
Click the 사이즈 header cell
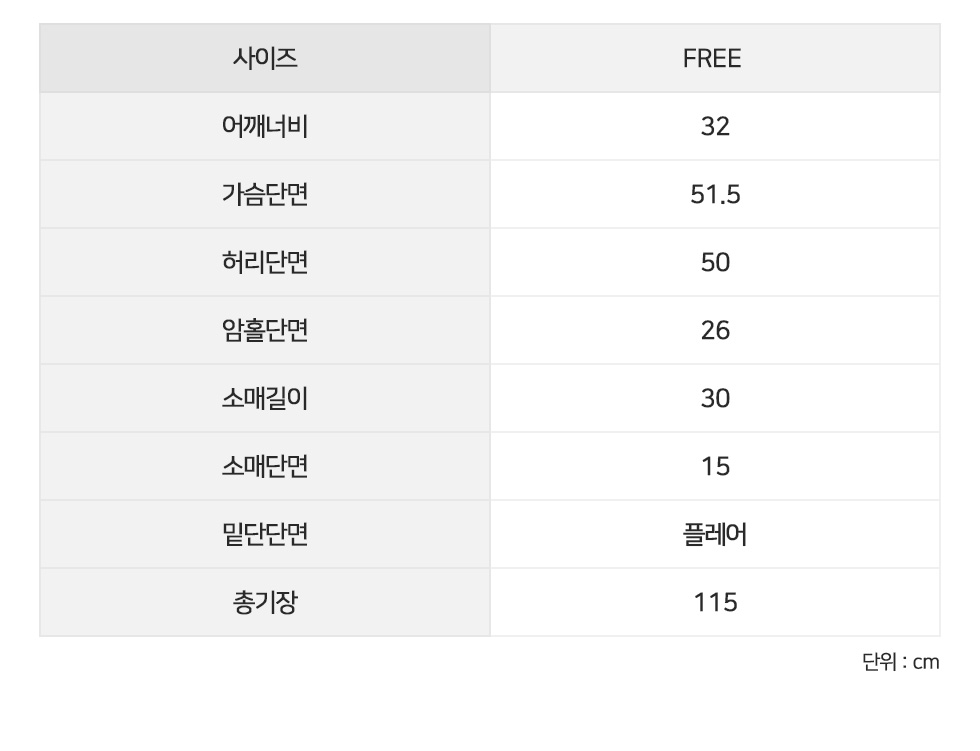pos(265,59)
